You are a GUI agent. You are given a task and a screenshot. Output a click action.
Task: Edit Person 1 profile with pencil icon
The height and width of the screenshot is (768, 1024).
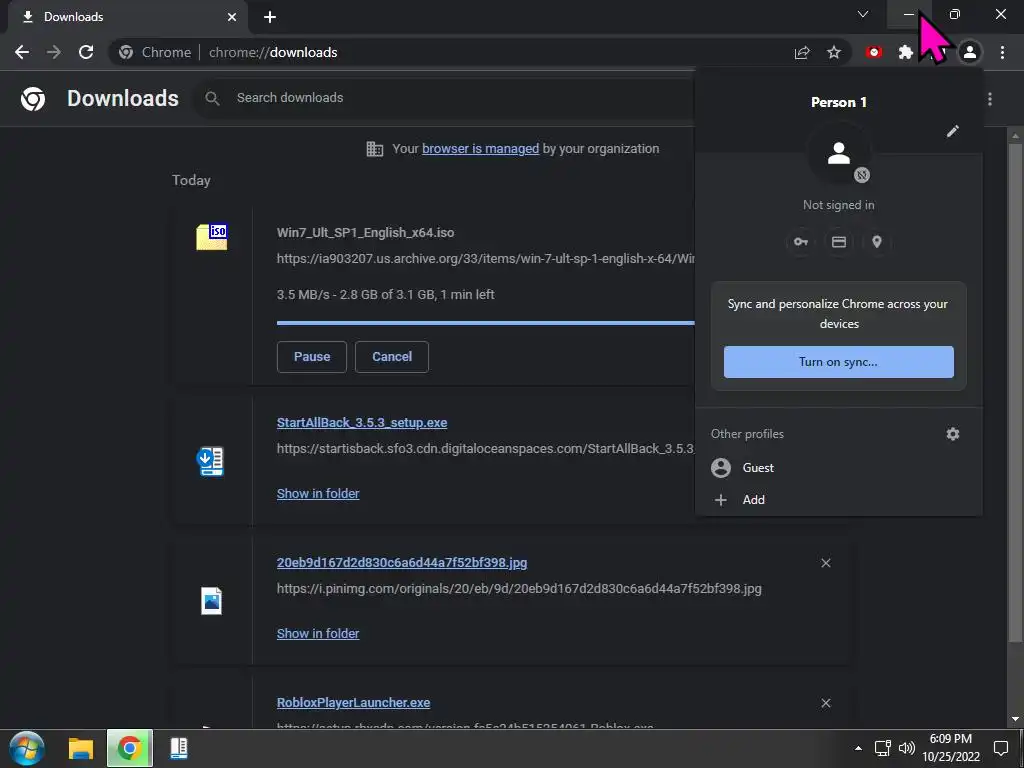[953, 131]
